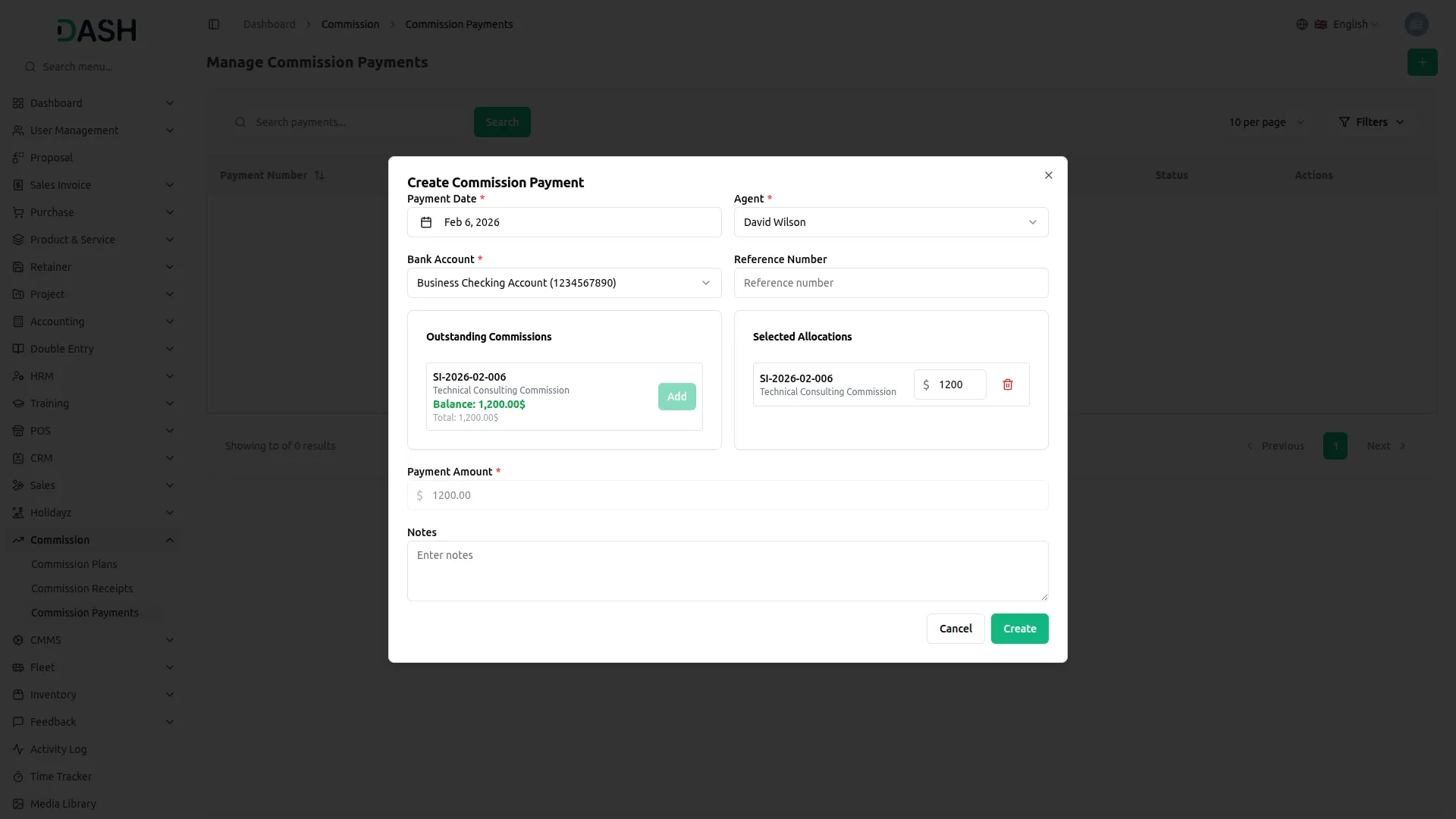Go to the Next page

(x=1386, y=446)
